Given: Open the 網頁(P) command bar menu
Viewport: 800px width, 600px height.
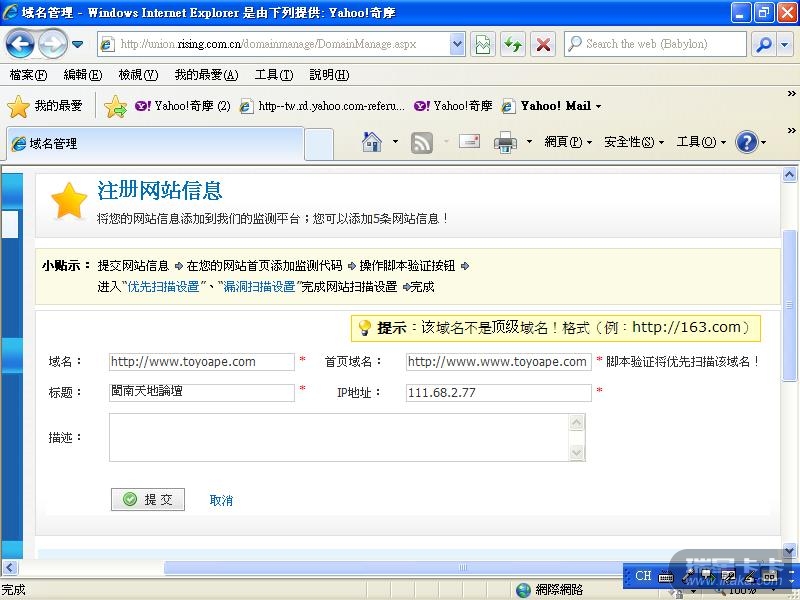Looking at the screenshot, I should 568,142.
